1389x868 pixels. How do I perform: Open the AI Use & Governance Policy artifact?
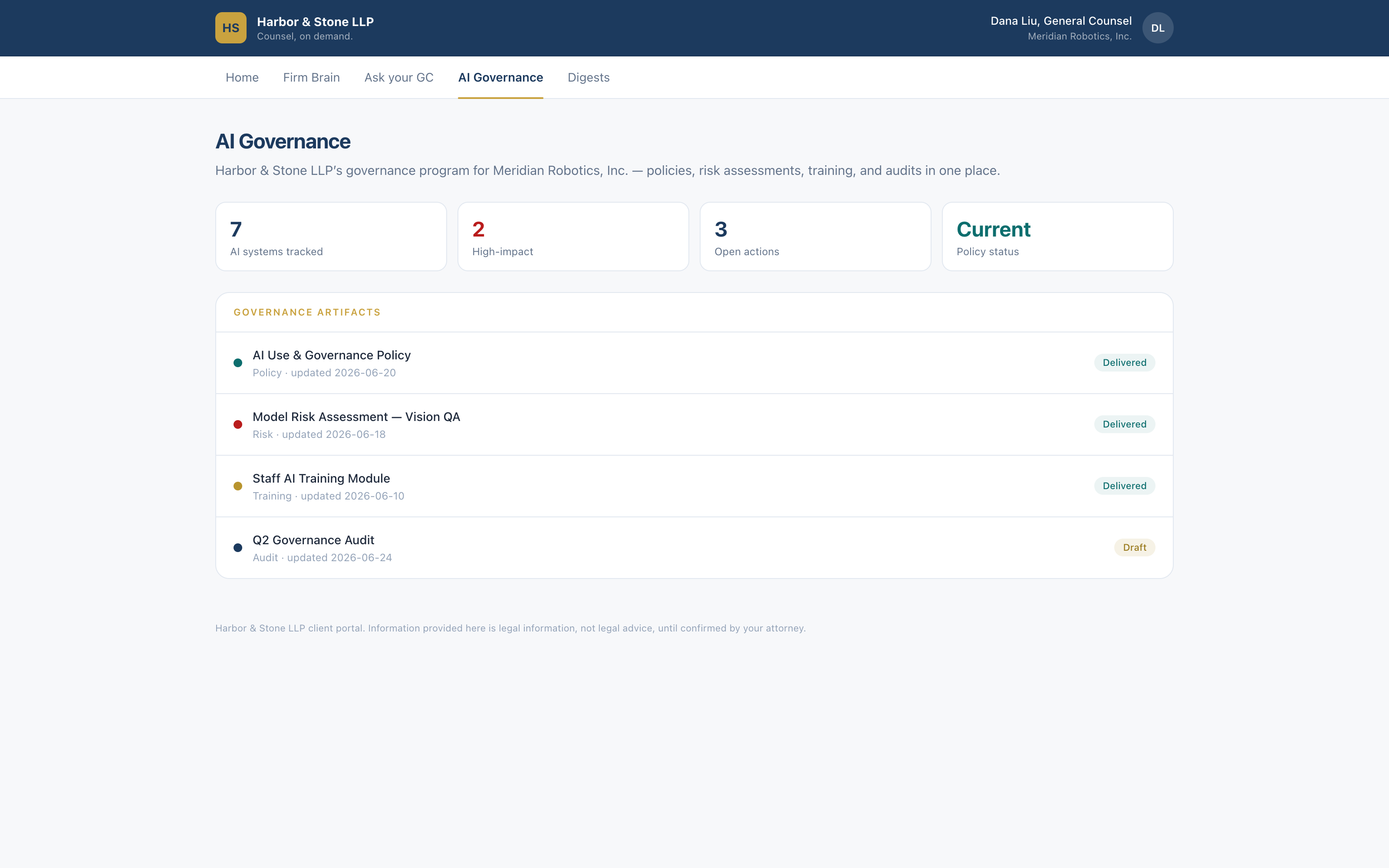(x=694, y=363)
